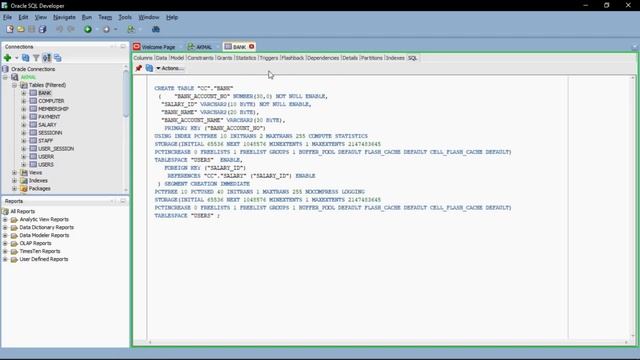Screen dimensions: 640x360
Task: Select the USER_SESSION table in the tree
Action: [x=56, y=149]
